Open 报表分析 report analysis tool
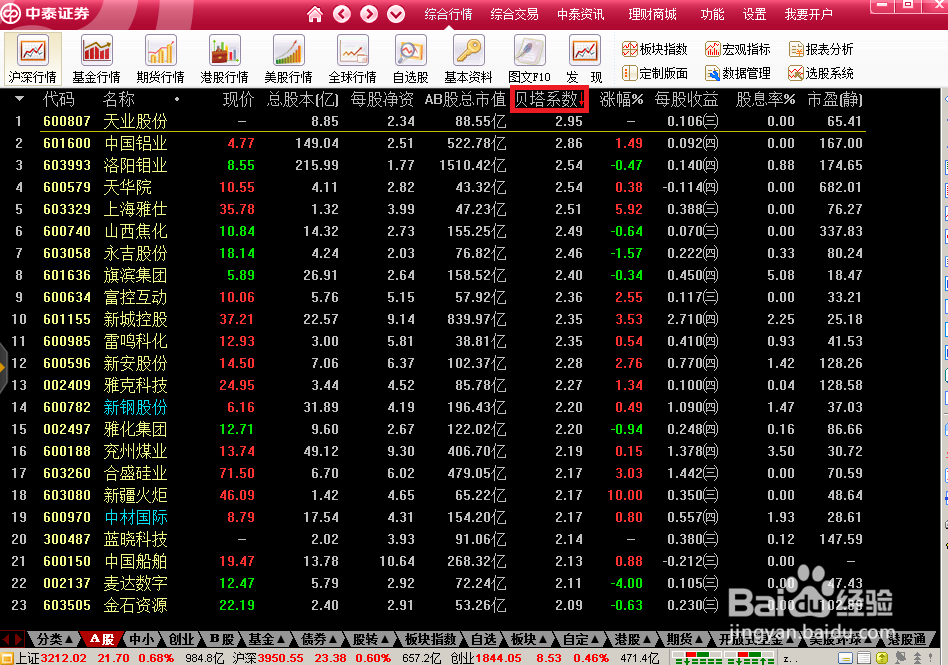 coord(821,49)
